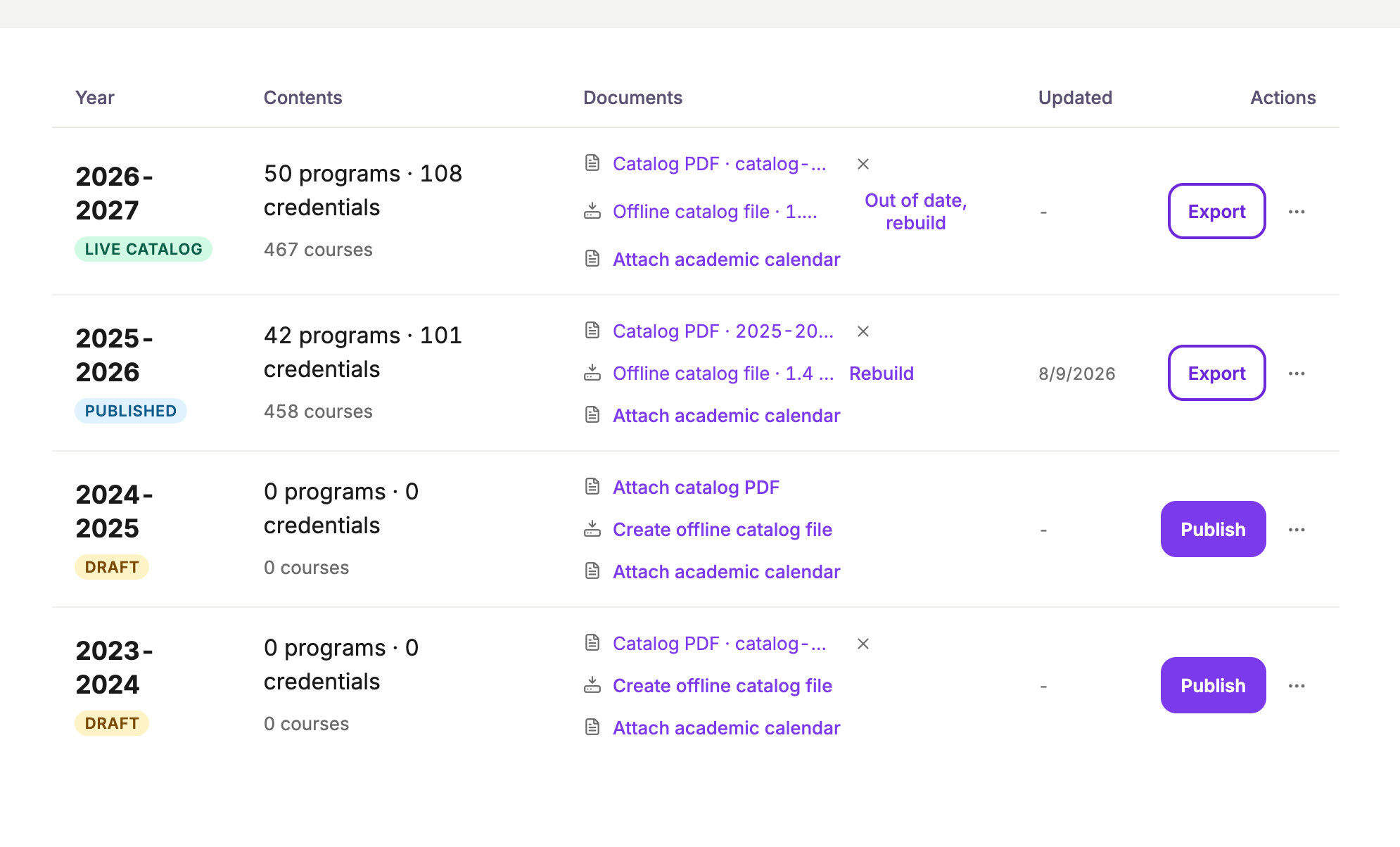This screenshot has width=1400, height=847.
Task: Create offline catalog file for 2023-2024
Action: [x=722, y=686]
